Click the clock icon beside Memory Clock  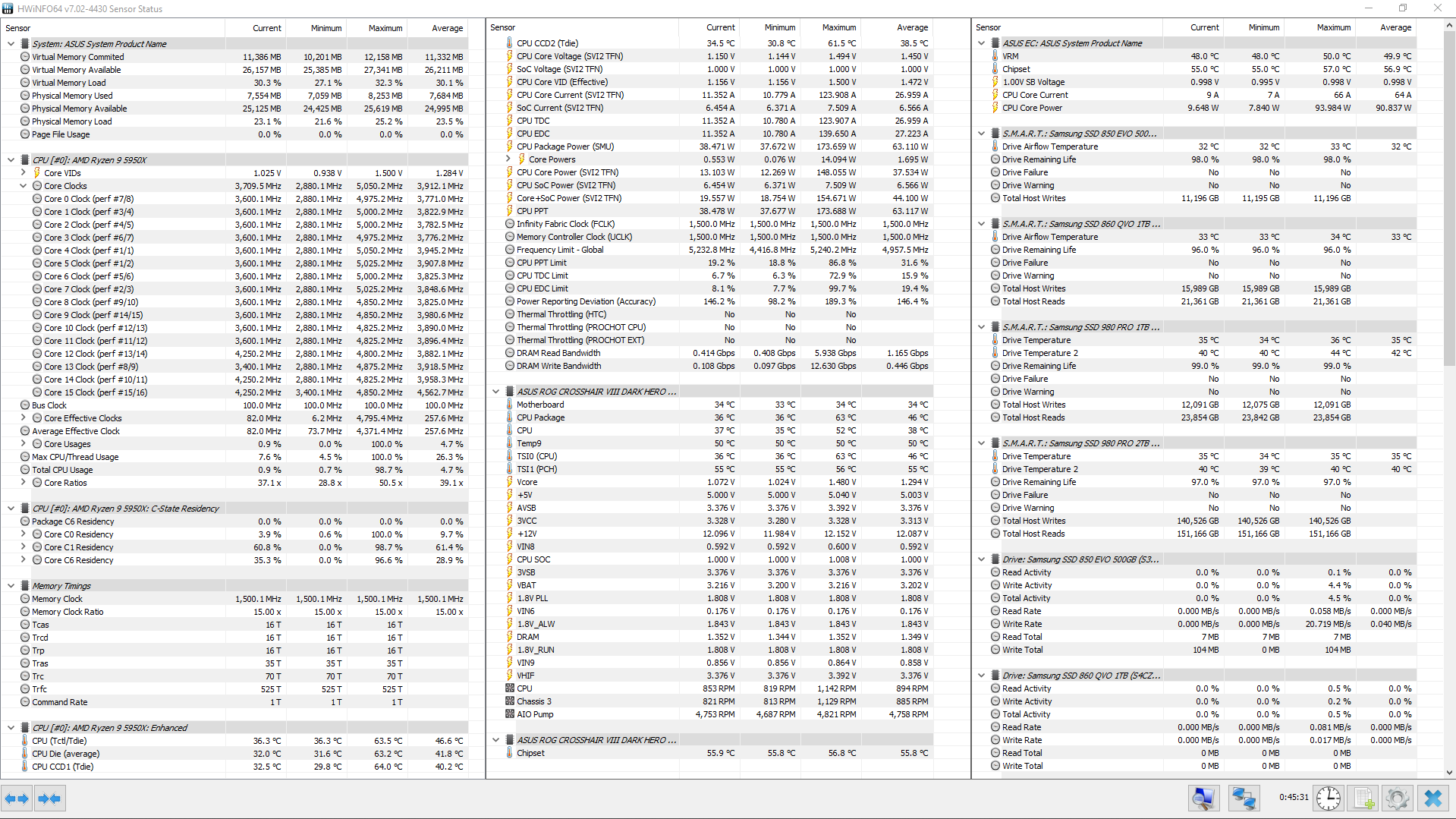point(25,599)
